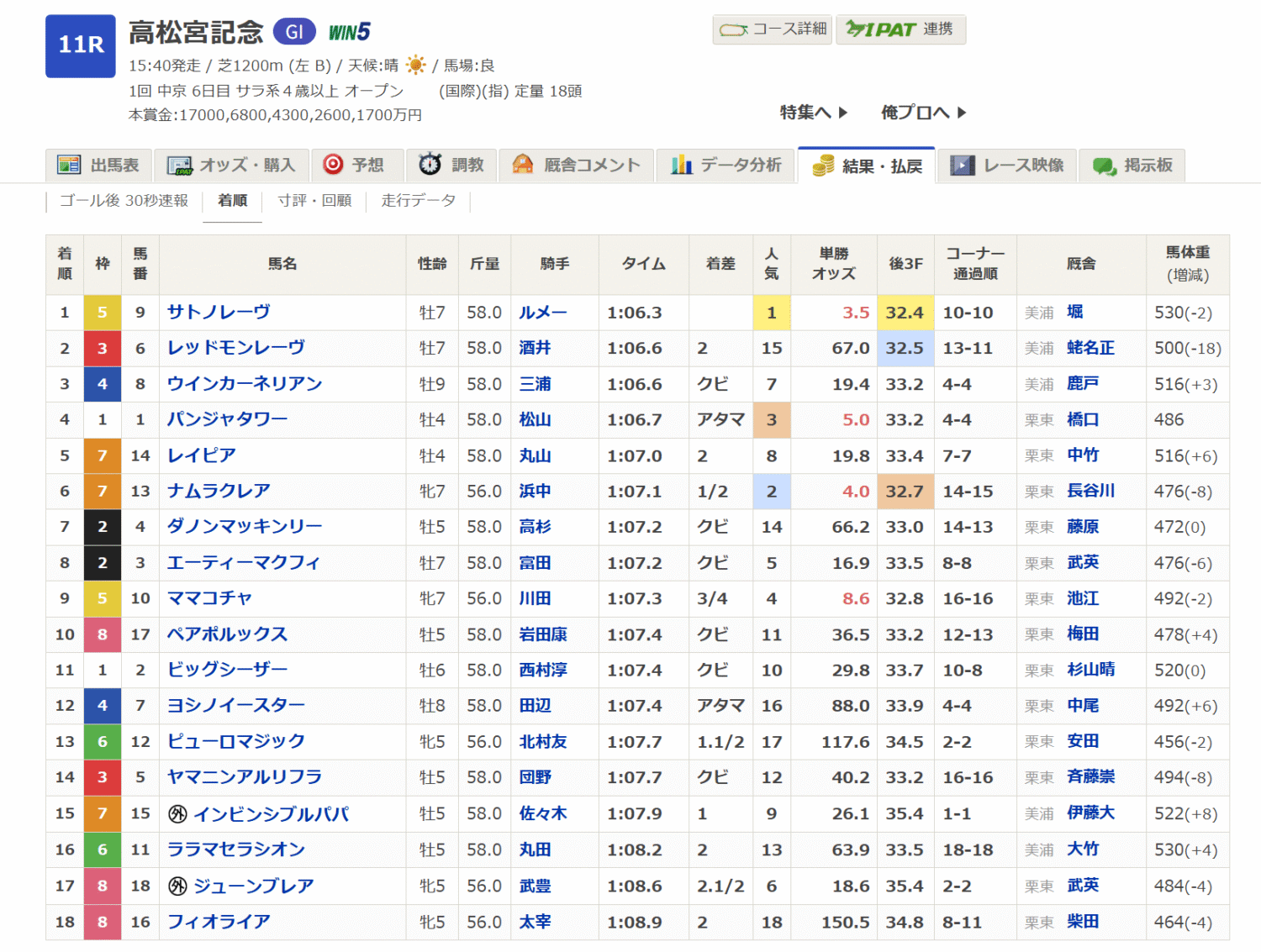The width and height of the screenshot is (1261, 952).
Task: Click the オッズ・購入 monitor icon
Action: coord(179,166)
